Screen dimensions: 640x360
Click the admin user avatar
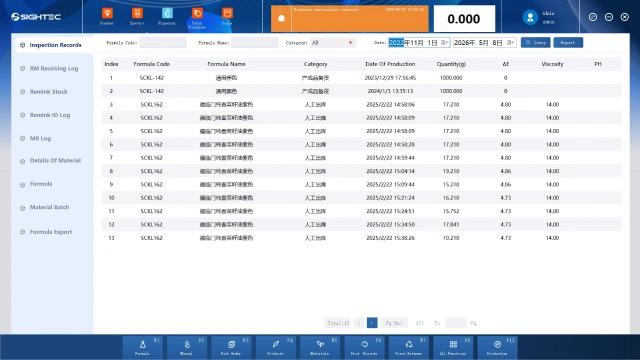530,17
